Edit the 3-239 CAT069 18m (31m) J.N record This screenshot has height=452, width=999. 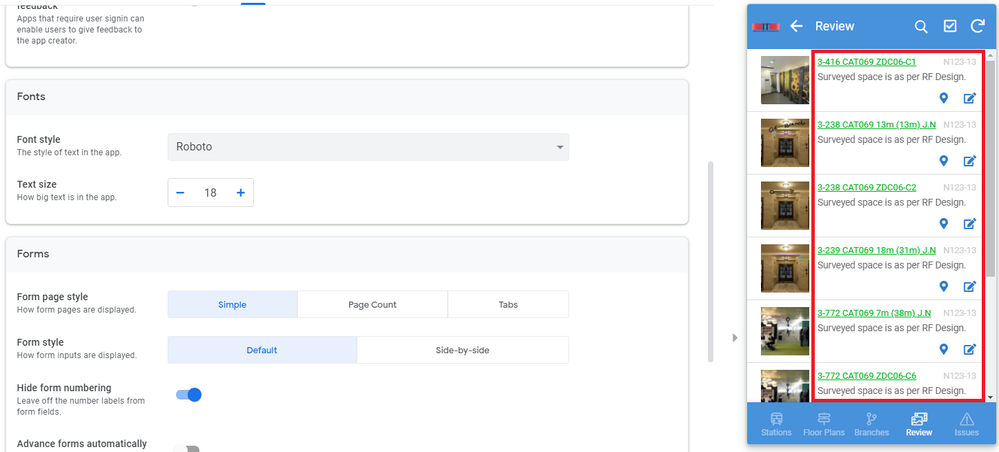click(x=970, y=286)
